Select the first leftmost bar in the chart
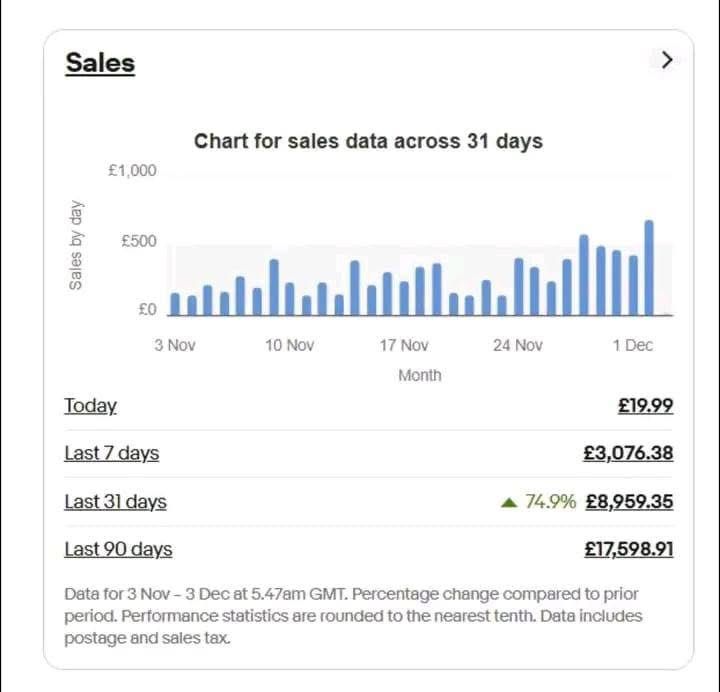This screenshot has height=692, width=720. 176,304
